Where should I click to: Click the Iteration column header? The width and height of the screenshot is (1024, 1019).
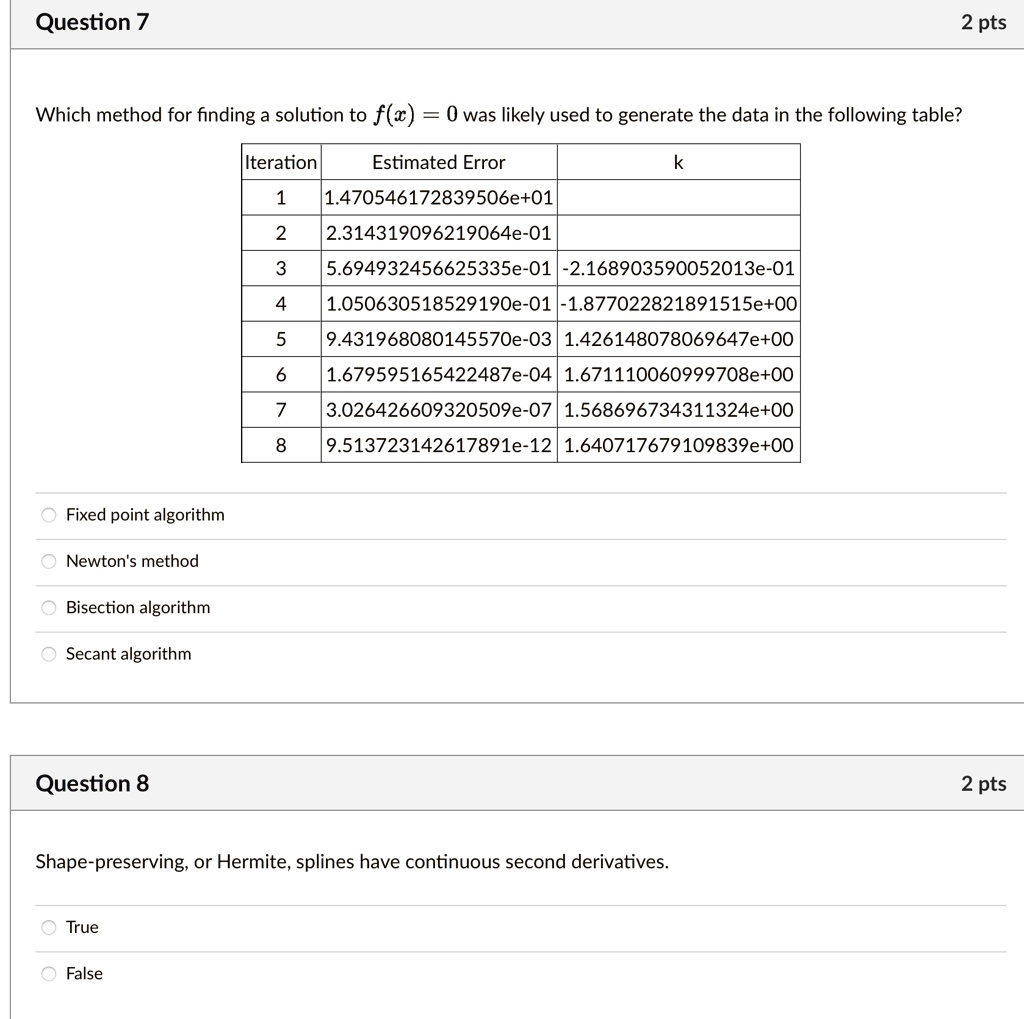[x=280, y=162]
